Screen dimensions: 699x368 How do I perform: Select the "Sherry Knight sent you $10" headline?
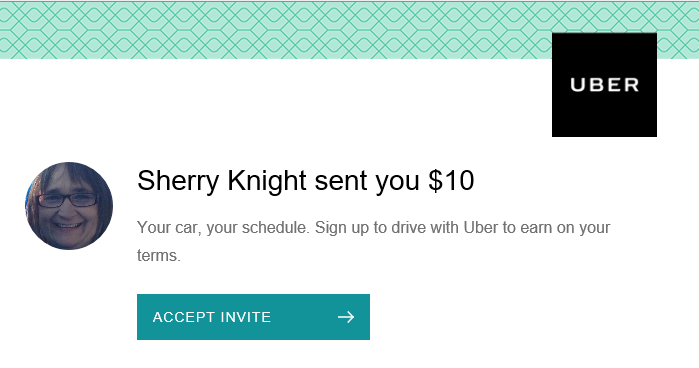pyautogui.click(x=305, y=181)
